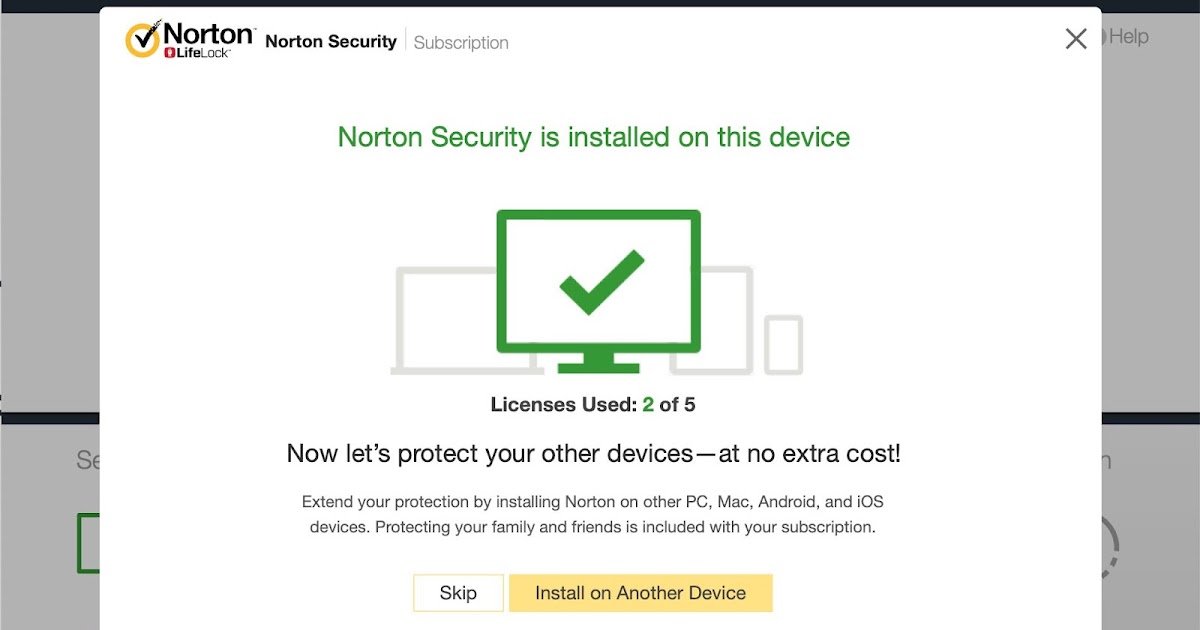Click the gray smartphone device icon
This screenshot has width=1200, height=630.
tap(783, 345)
